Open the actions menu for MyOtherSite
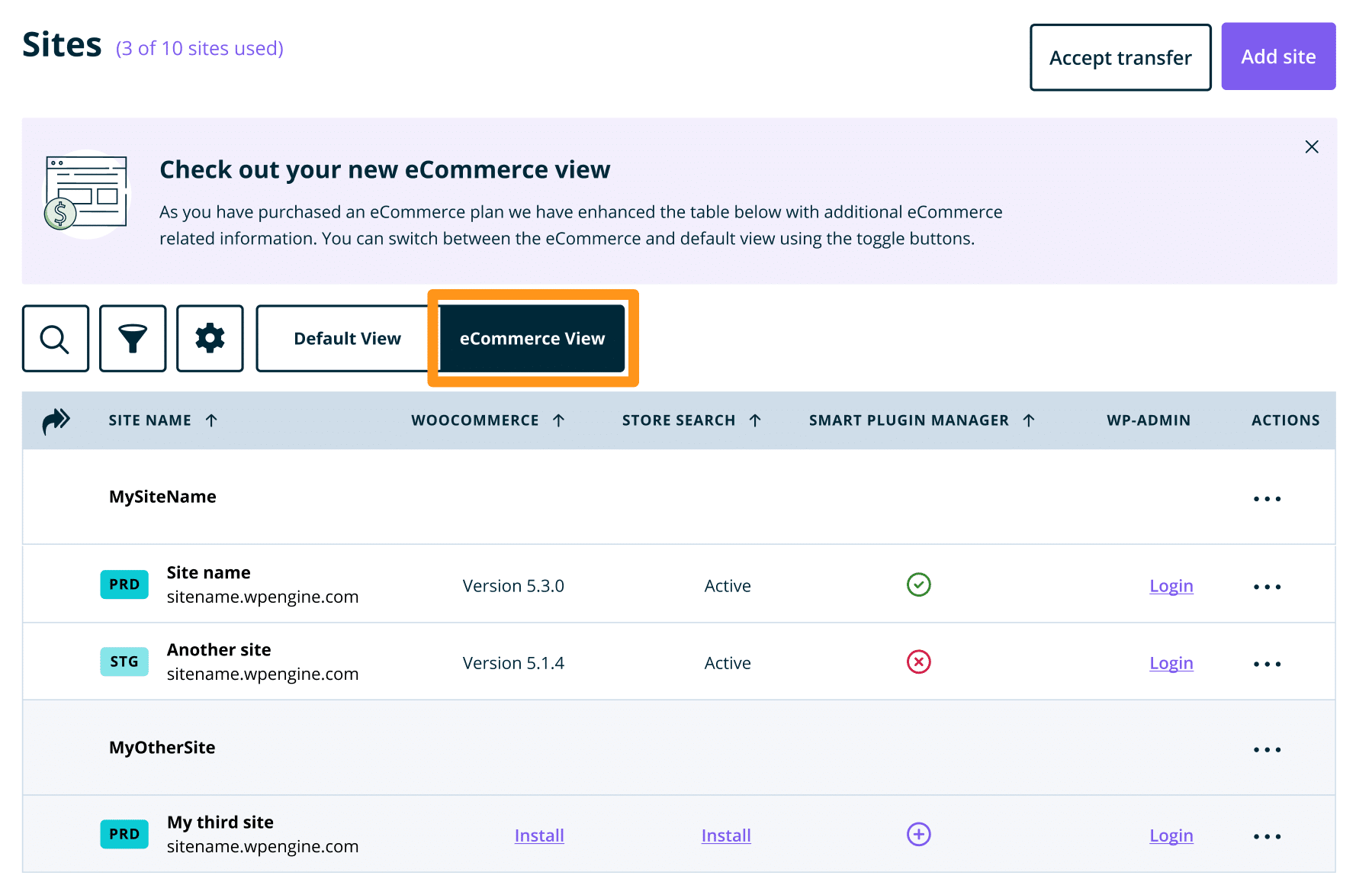The width and height of the screenshot is (1372, 895). click(1266, 749)
